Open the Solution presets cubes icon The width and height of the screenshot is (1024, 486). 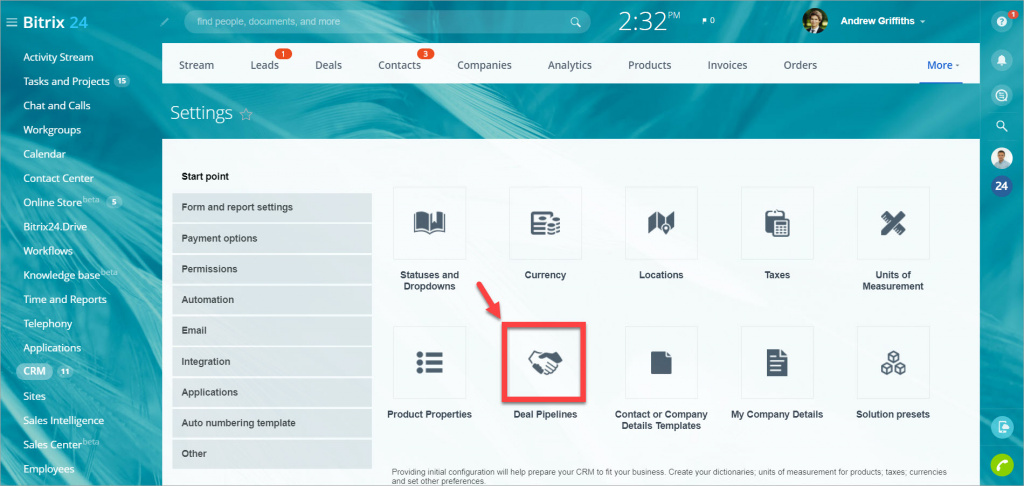click(893, 363)
